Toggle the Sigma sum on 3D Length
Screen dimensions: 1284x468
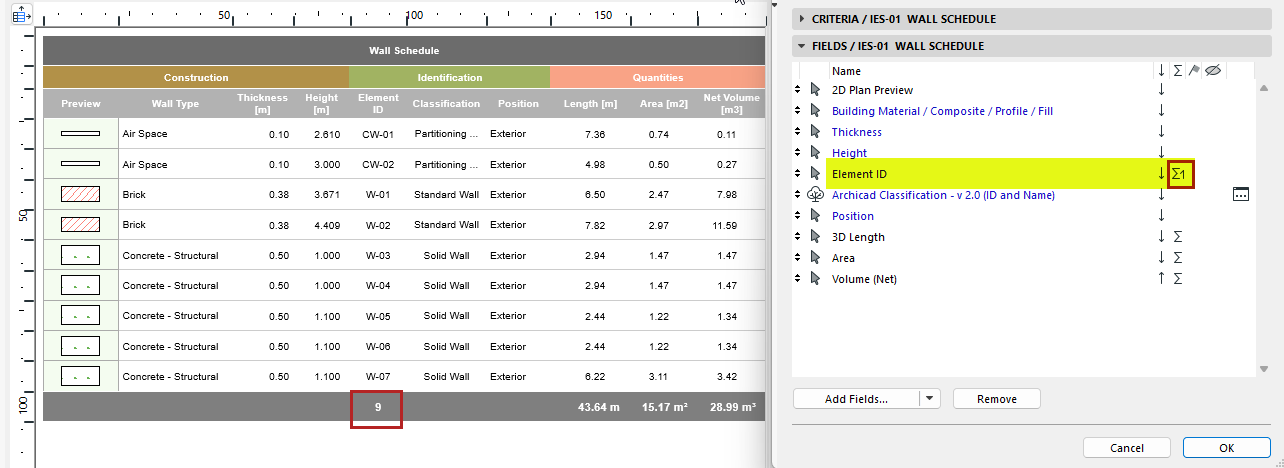click(x=1178, y=237)
